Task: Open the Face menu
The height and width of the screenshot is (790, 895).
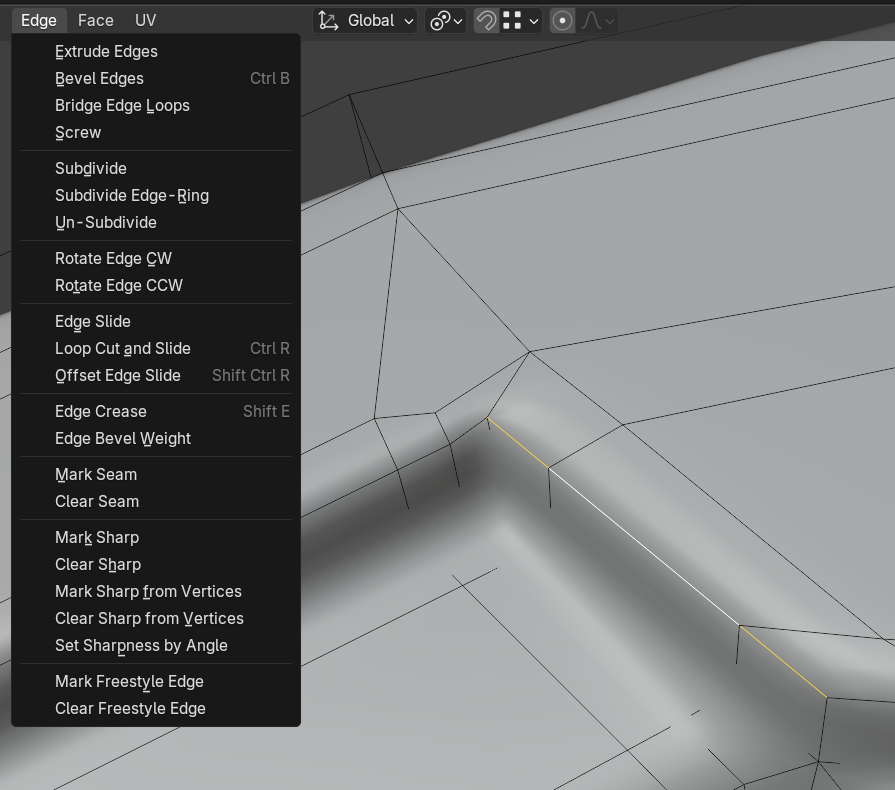Action: click(x=95, y=21)
